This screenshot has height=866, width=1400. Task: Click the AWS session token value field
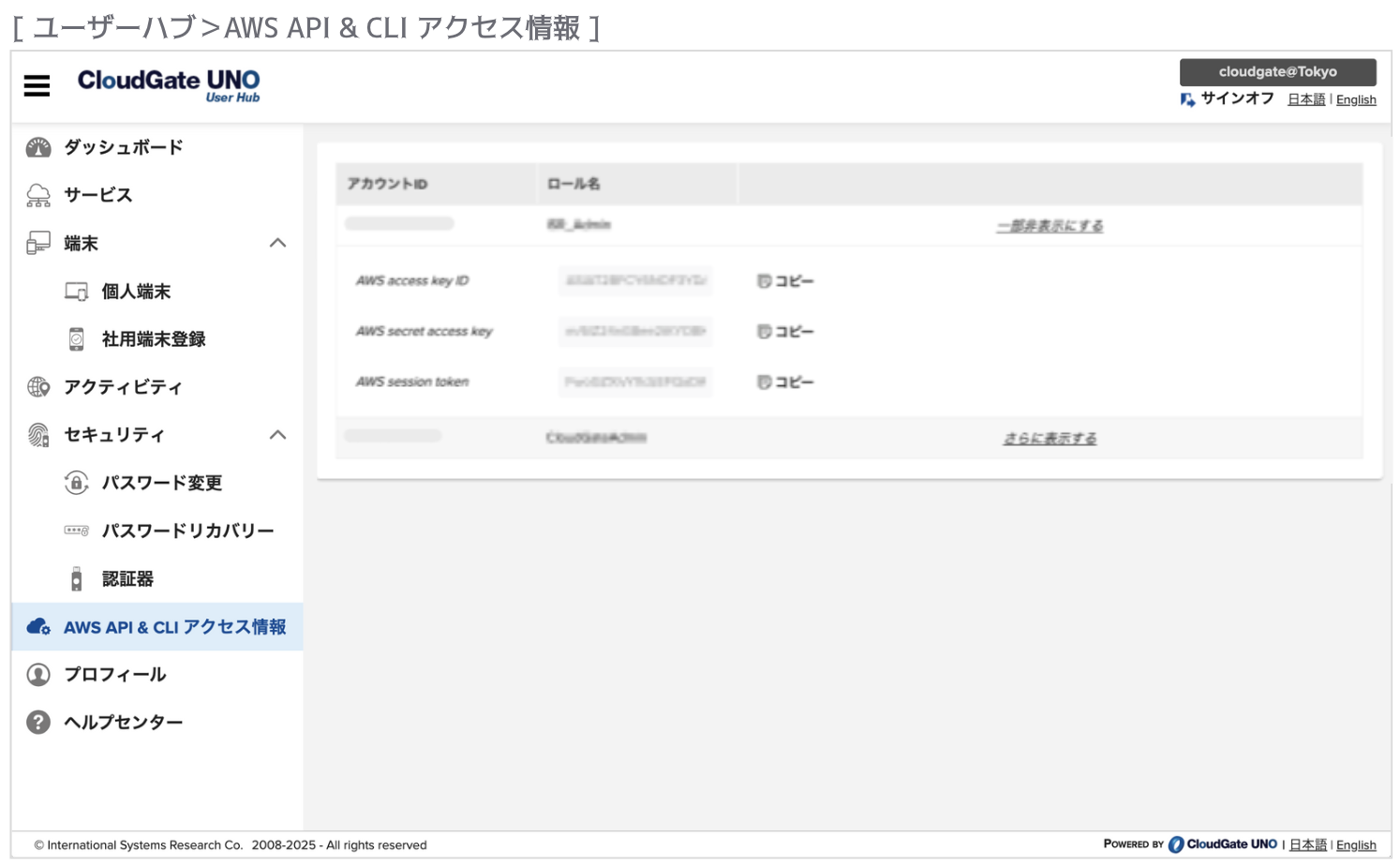click(635, 382)
